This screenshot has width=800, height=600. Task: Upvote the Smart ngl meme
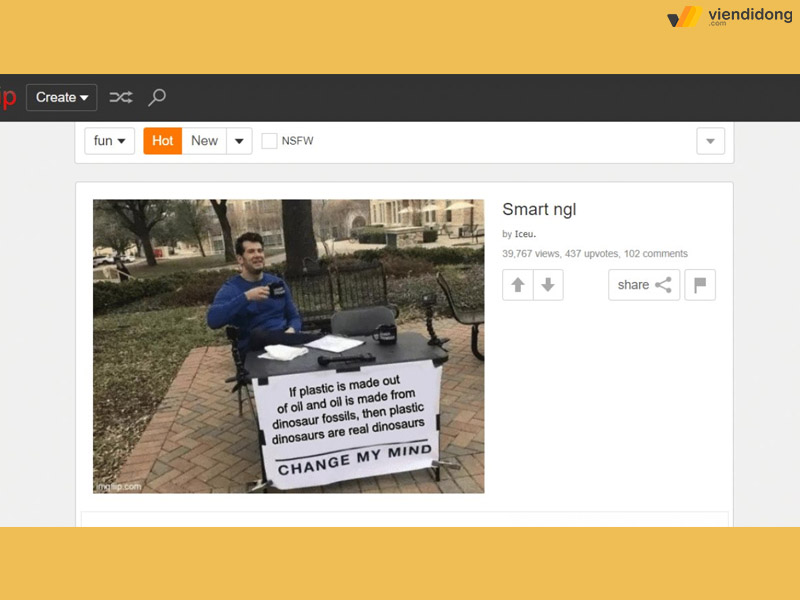click(518, 285)
